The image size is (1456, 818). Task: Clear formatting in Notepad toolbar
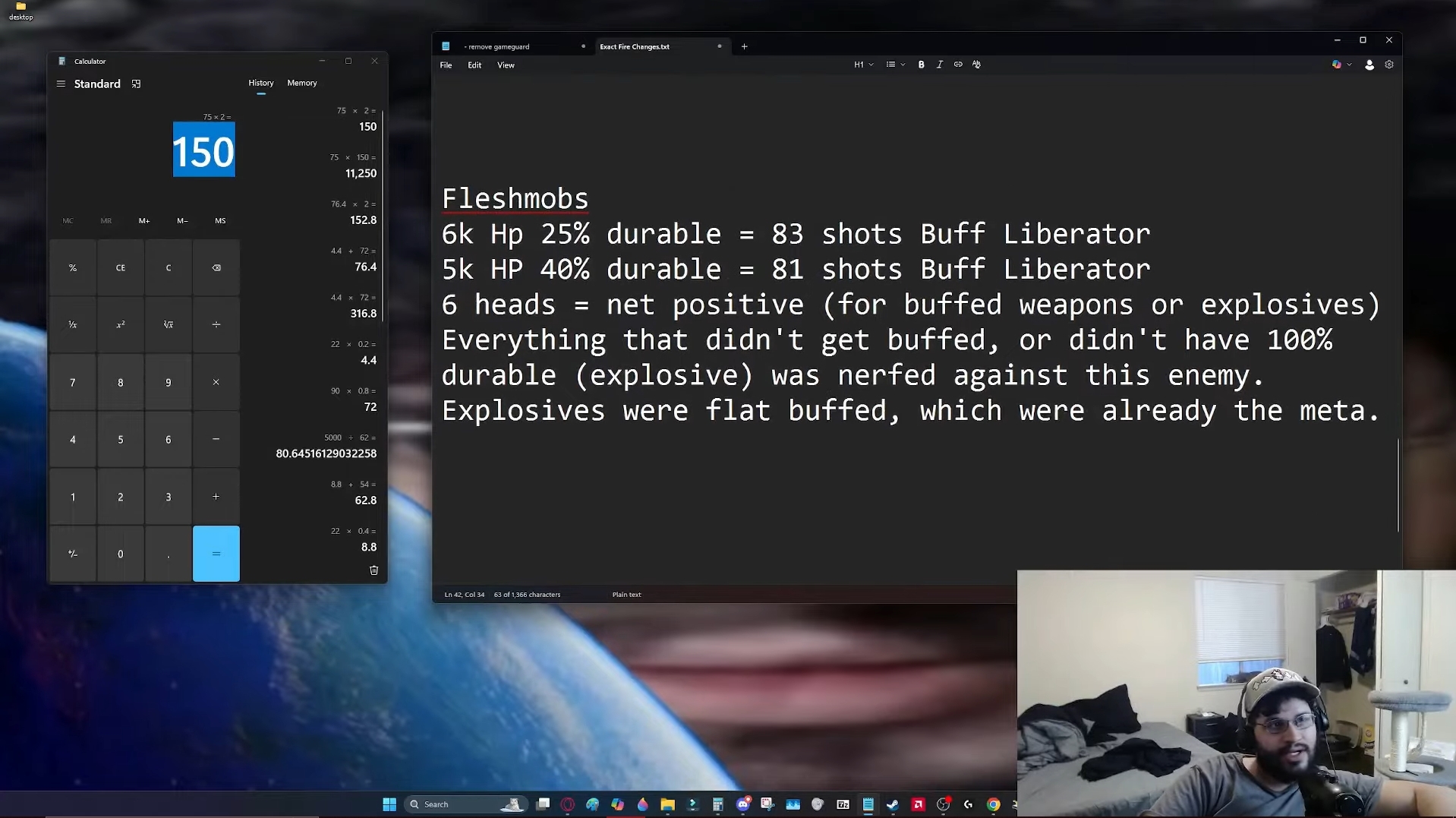(x=977, y=65)
